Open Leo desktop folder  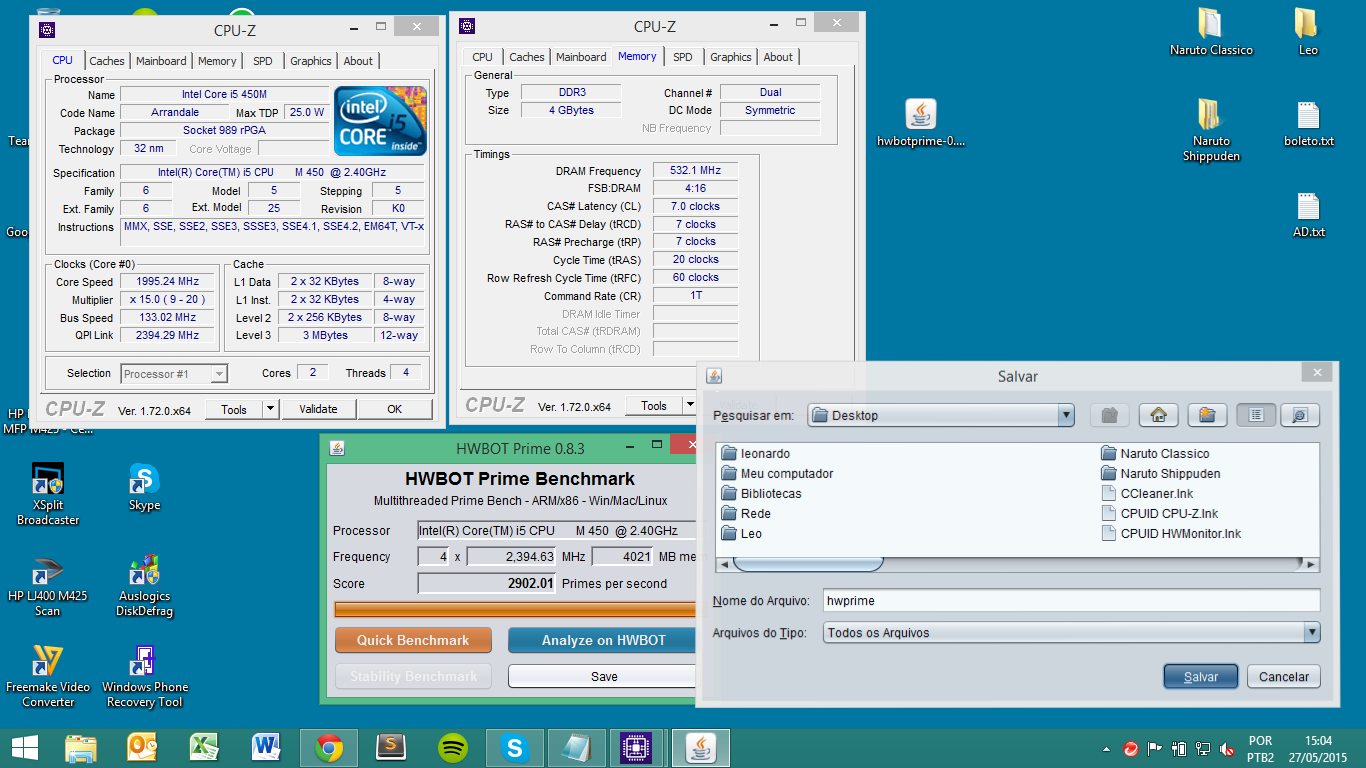coord(1308,32)
